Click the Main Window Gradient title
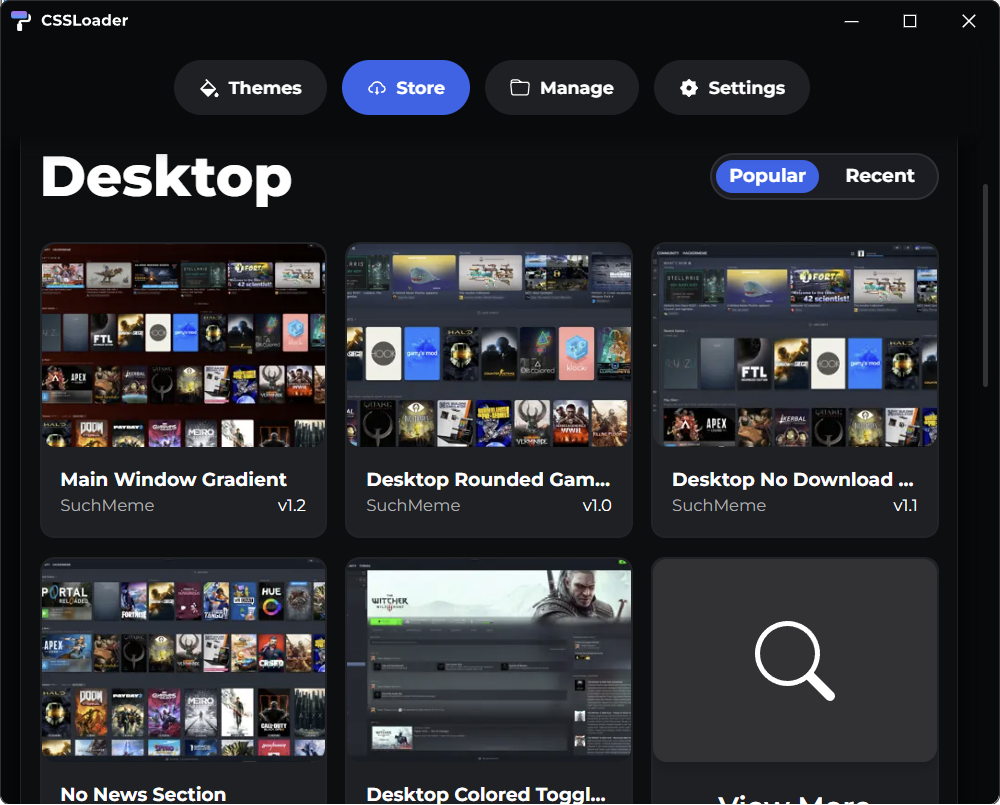 [173, 480]
